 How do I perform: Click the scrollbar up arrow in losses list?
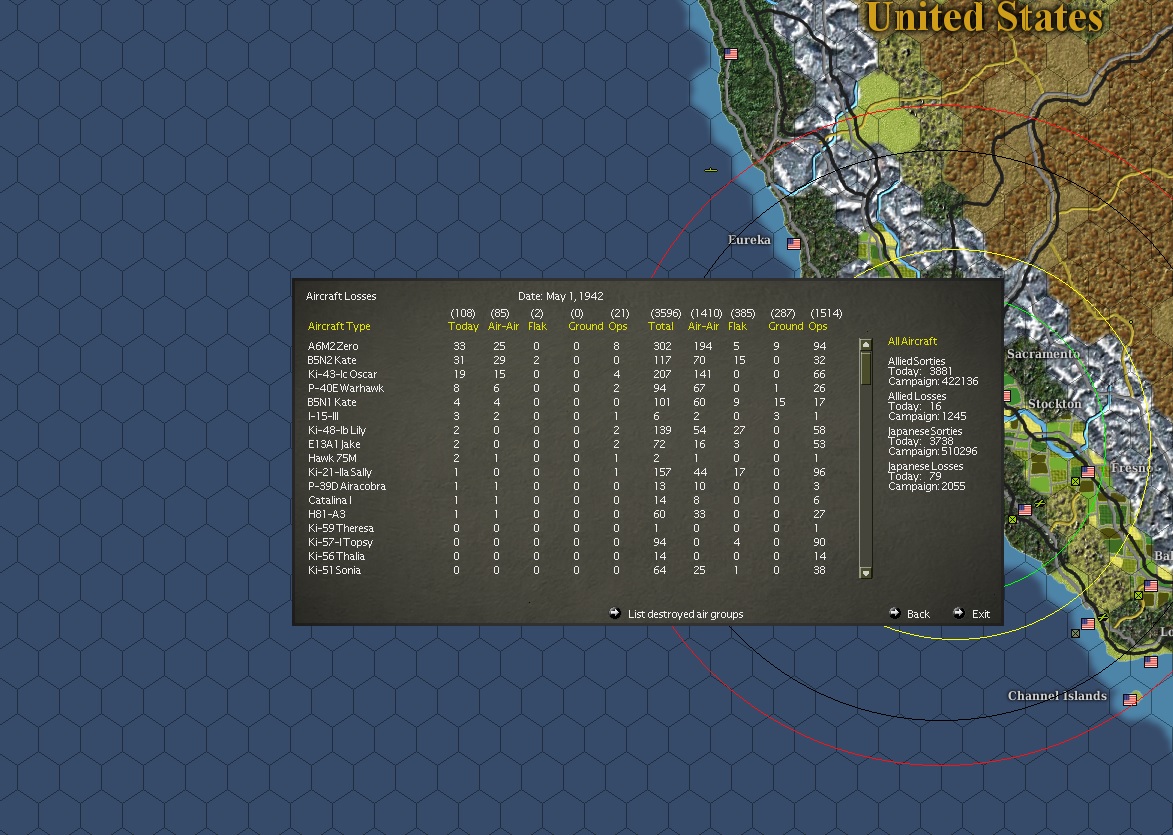coord(866,345)
